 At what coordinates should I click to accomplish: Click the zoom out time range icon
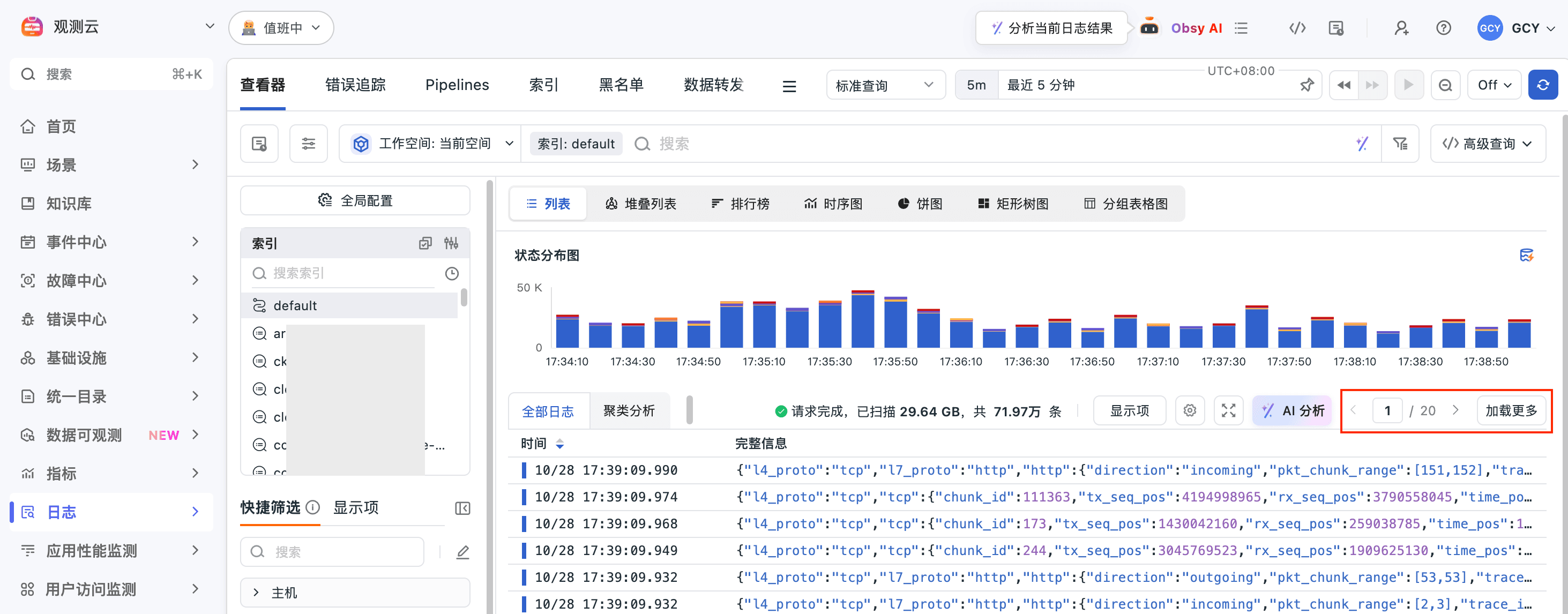(x=1445, y=85)
